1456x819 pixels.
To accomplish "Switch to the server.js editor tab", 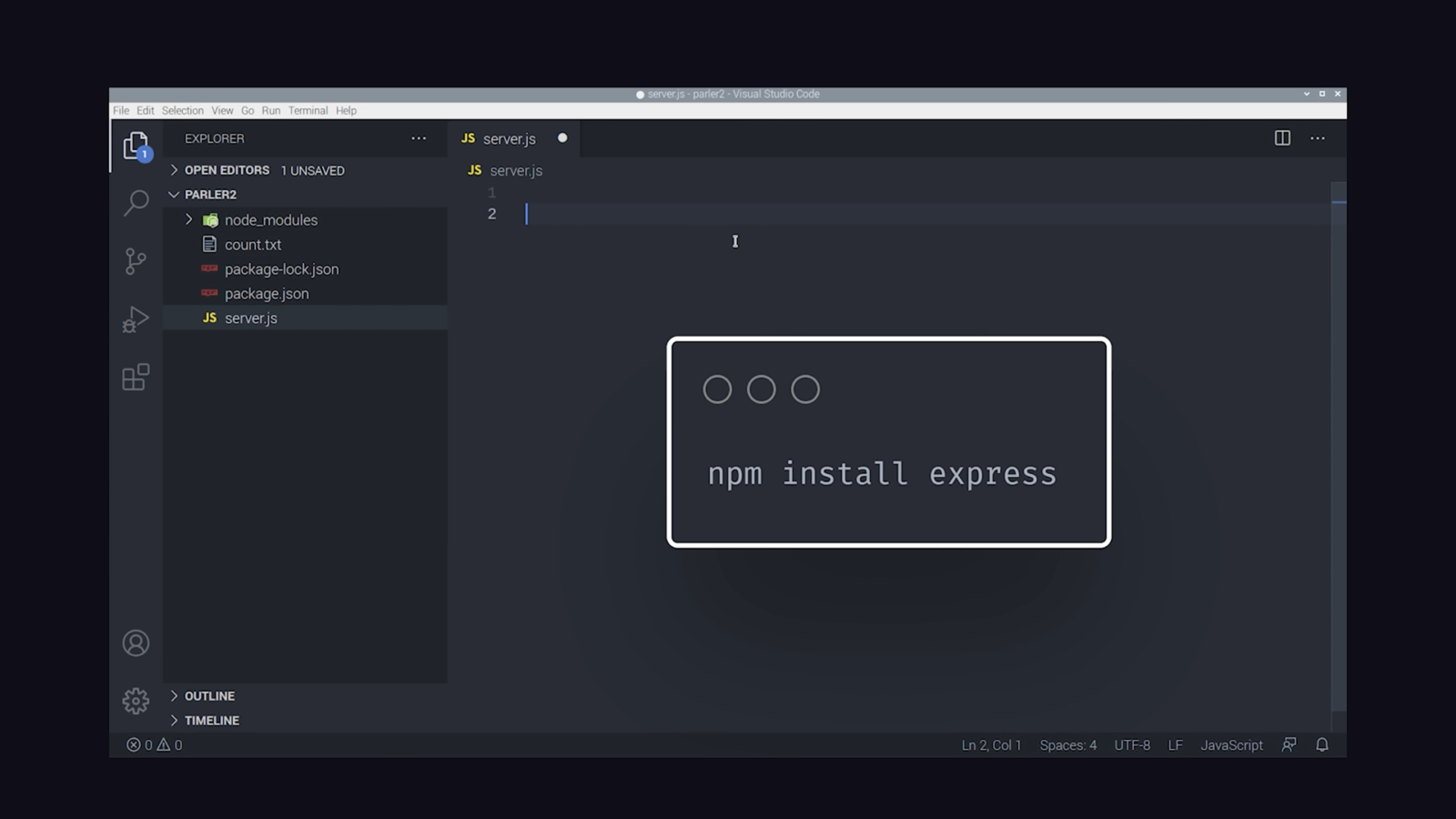I will pos(510,138).
